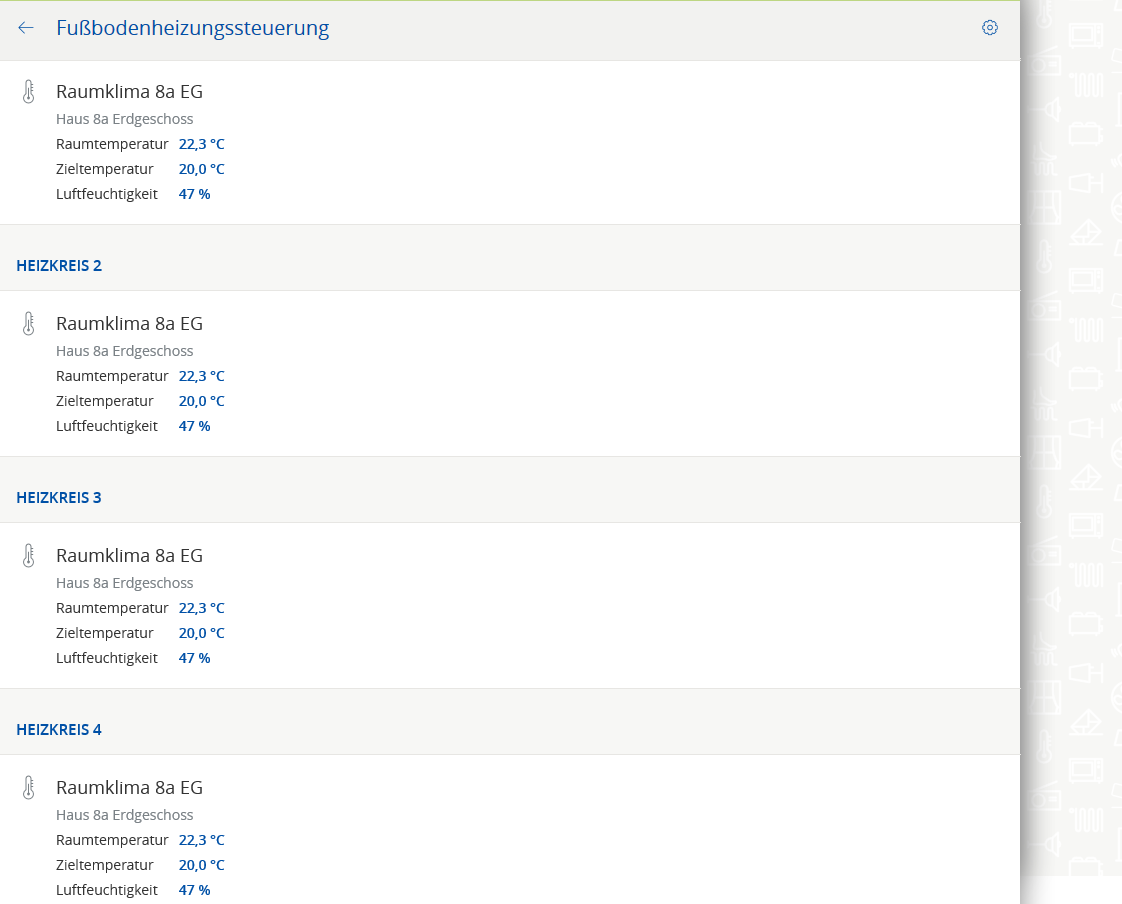Click the back arrow next to Fußbodenheizungssteuerung

[26, 28]
